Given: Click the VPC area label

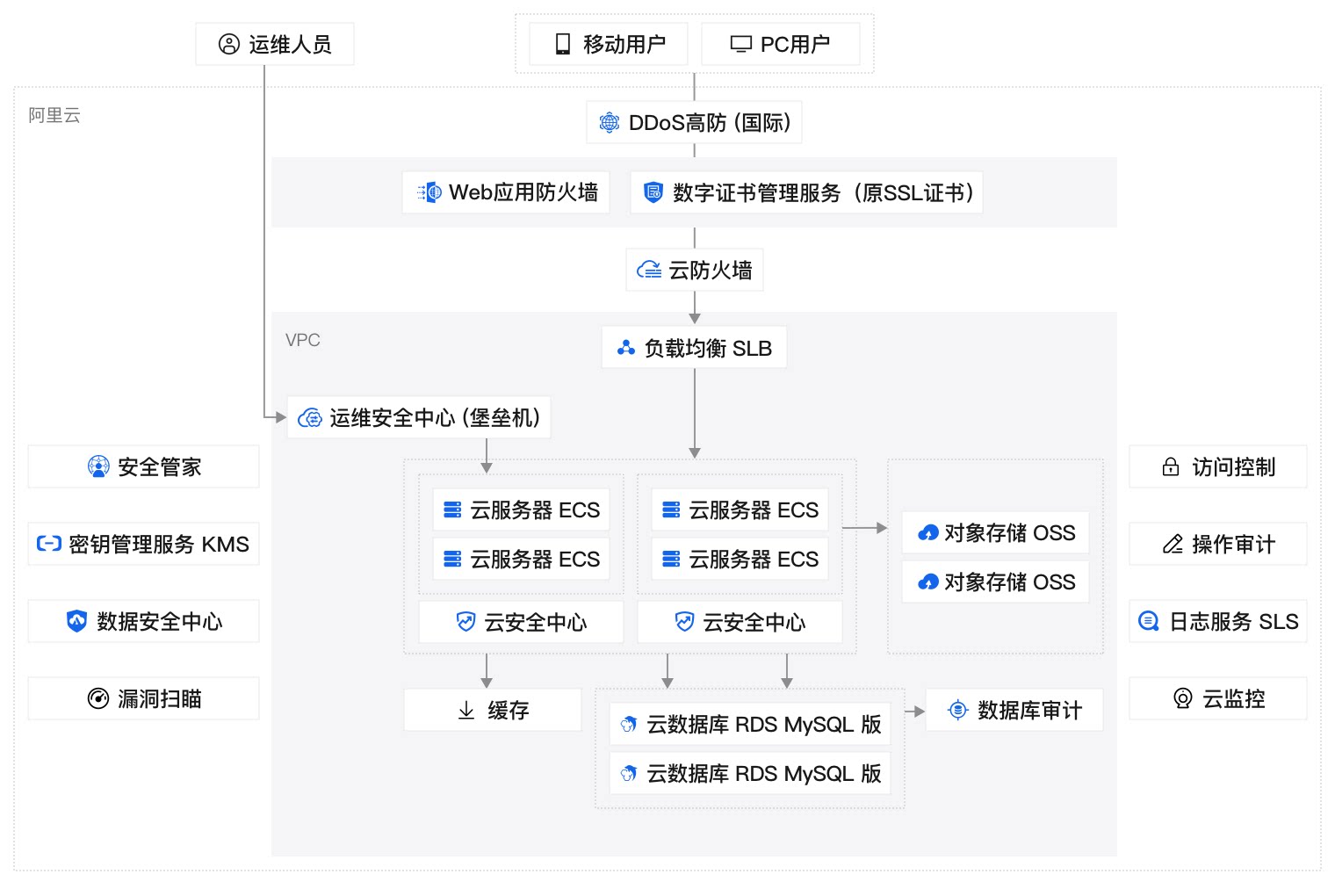Looking at the screenshot, I should pos(303,340).
